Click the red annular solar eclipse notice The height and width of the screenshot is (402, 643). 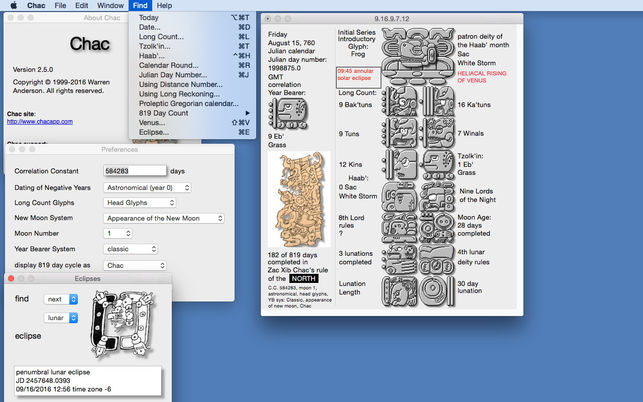358,77
